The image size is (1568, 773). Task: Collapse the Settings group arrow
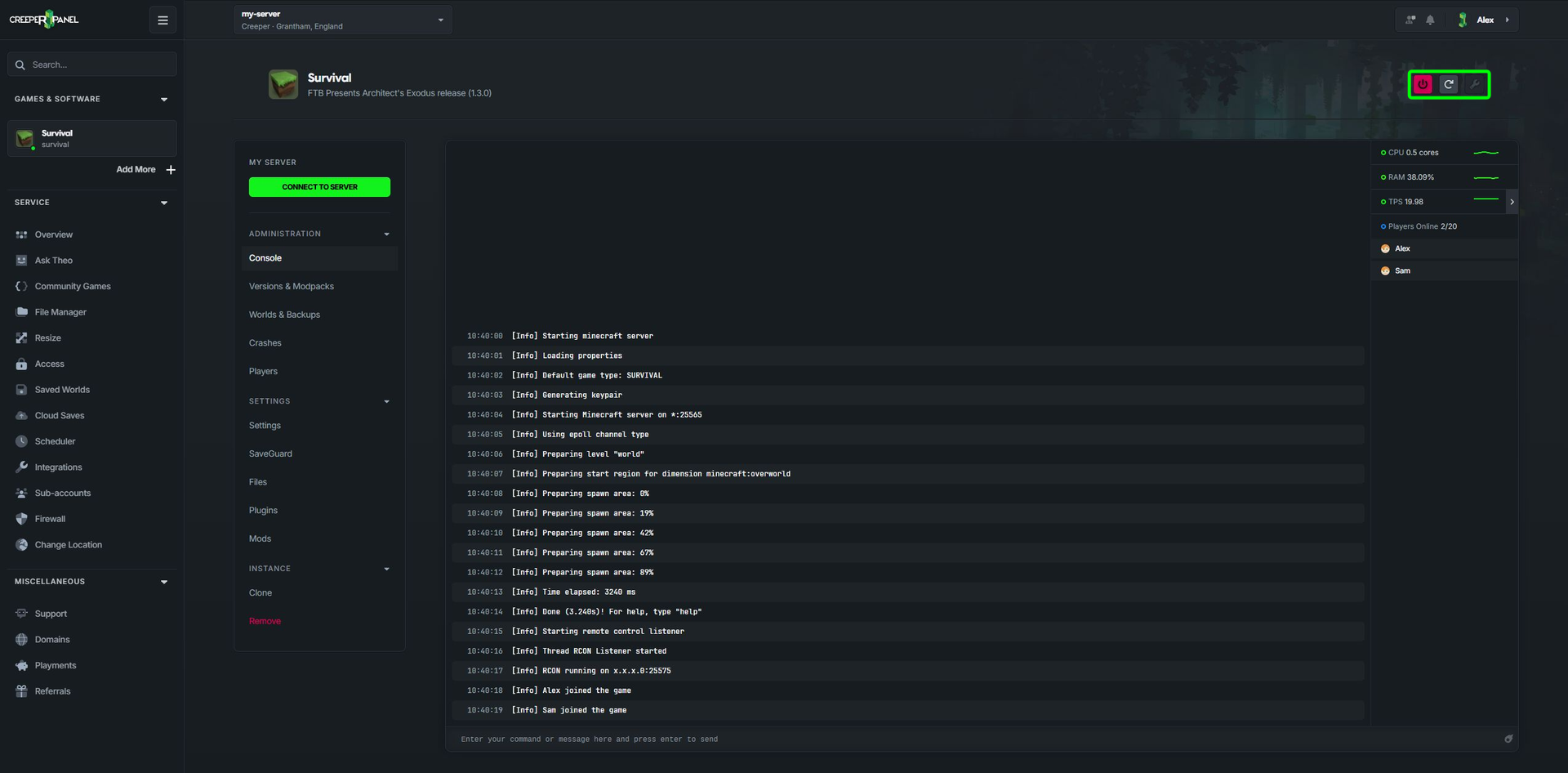point(387,402)
